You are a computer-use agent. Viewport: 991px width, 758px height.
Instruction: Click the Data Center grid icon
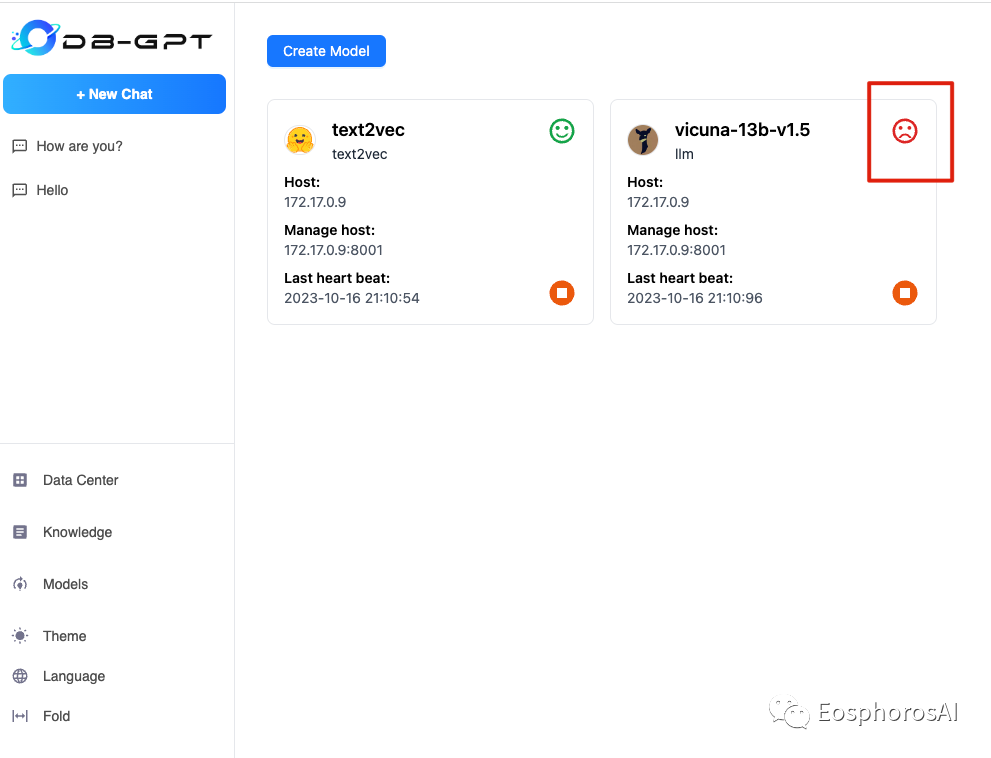click(x=20, y=480)
